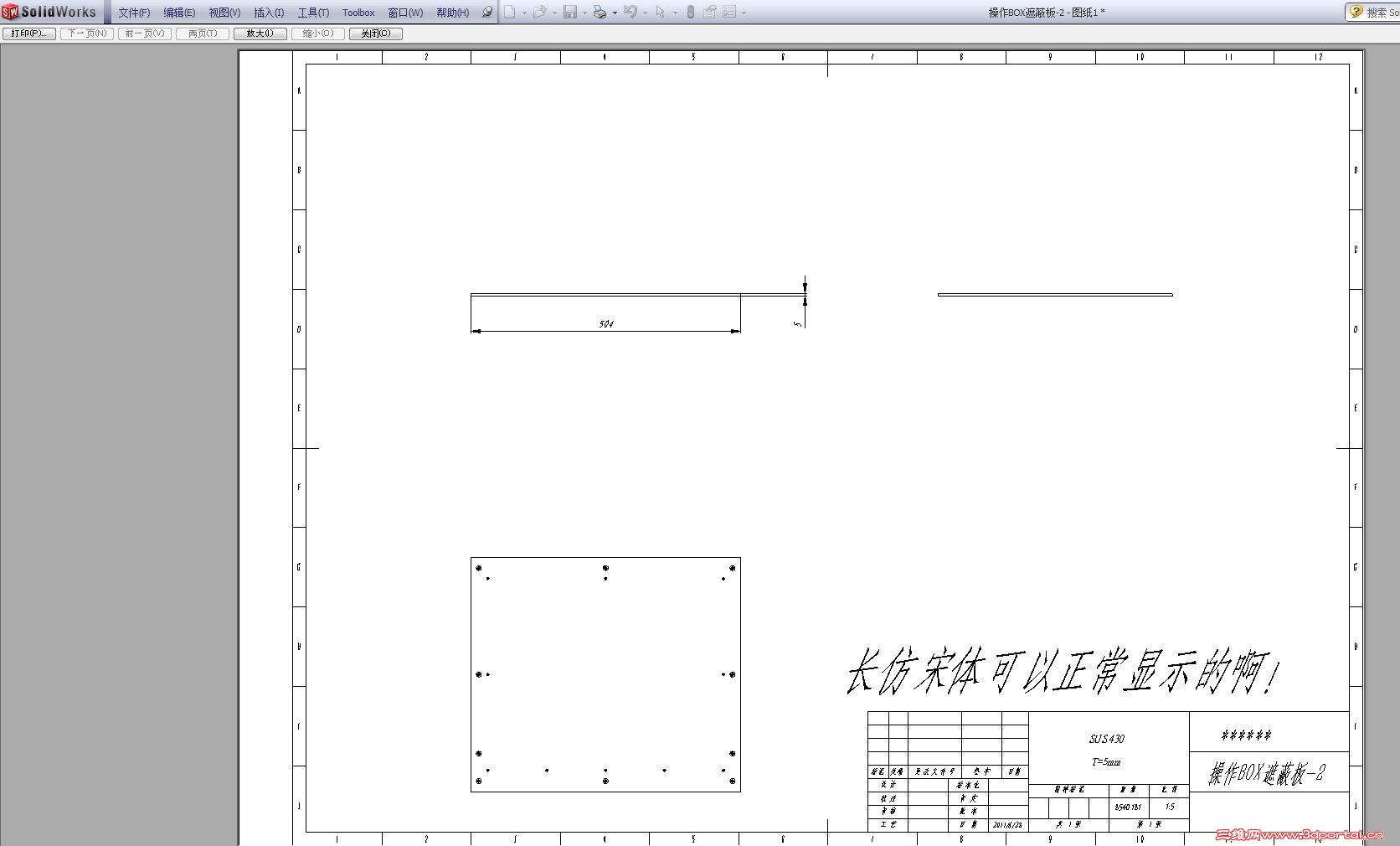Viewport: 1400px width, 846px height.
Task: Click the T=5mm text in title block
Action: [1106, 762]
